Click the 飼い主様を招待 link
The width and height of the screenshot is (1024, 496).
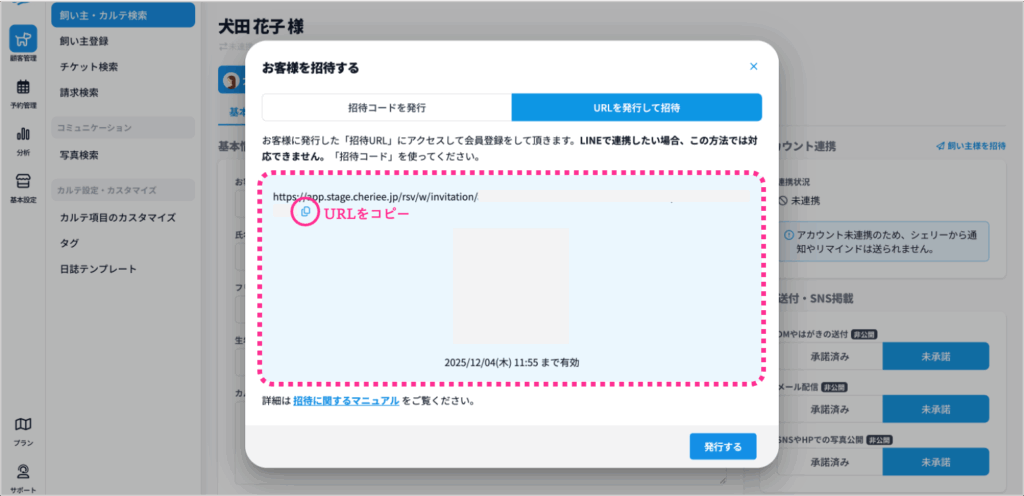(x=970, y=146)
